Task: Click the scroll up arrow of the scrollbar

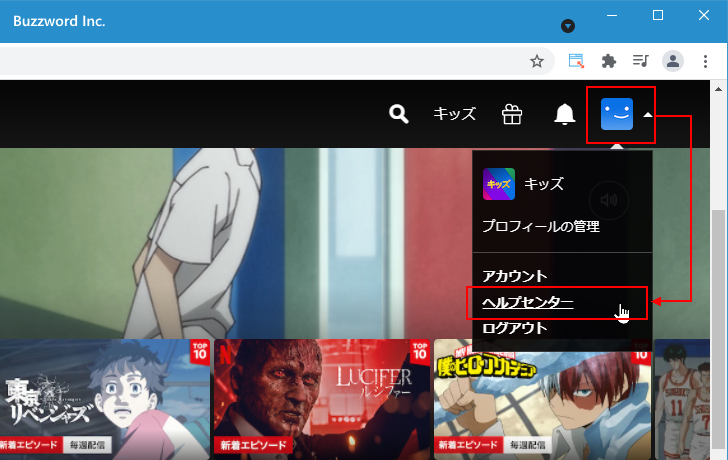Action: pos(718,89)
